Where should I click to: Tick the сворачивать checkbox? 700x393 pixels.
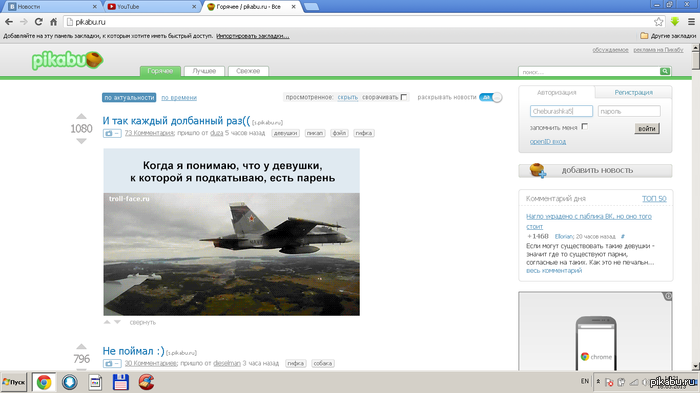point(404,97)
